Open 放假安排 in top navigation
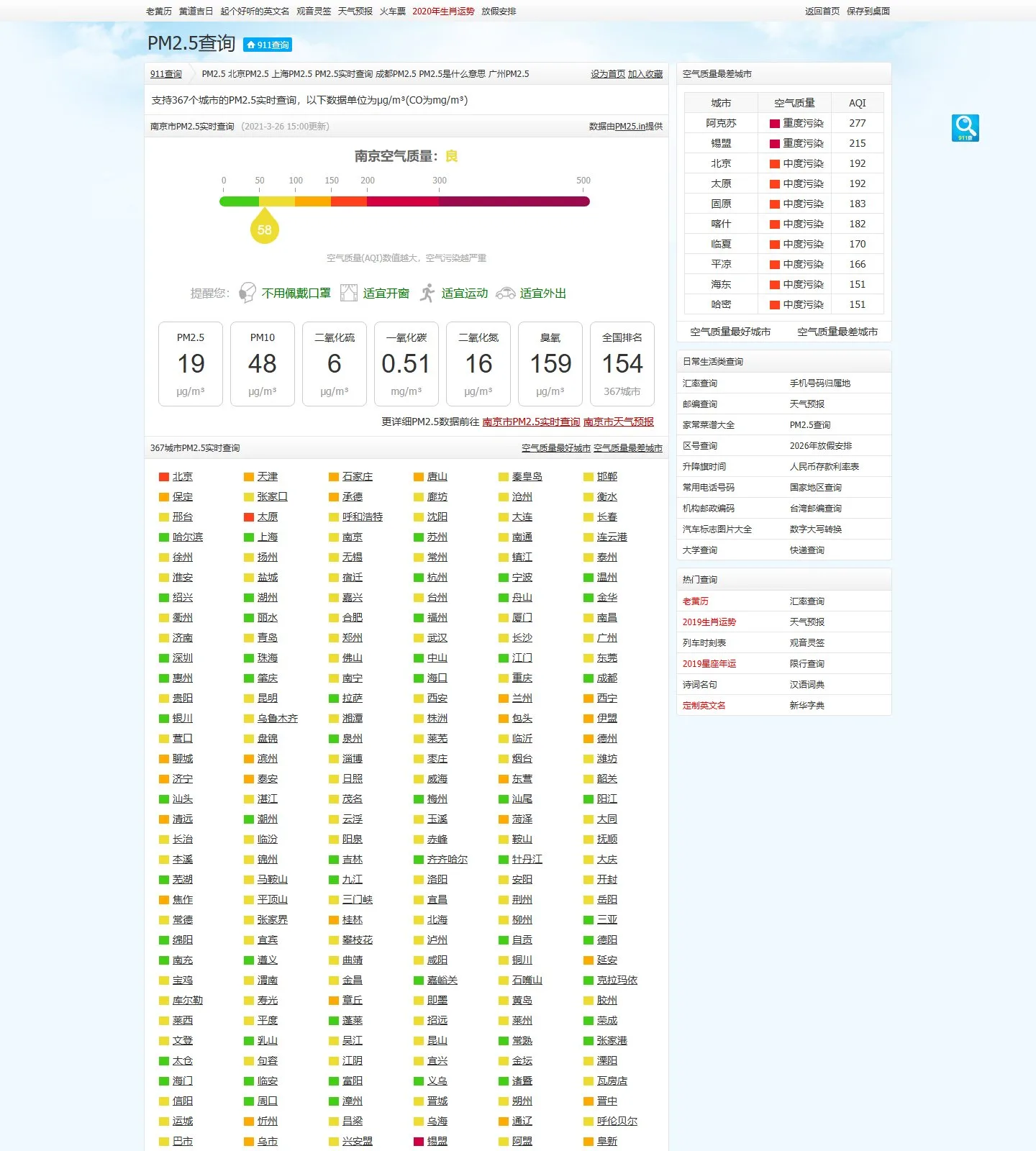 point(499,12)
